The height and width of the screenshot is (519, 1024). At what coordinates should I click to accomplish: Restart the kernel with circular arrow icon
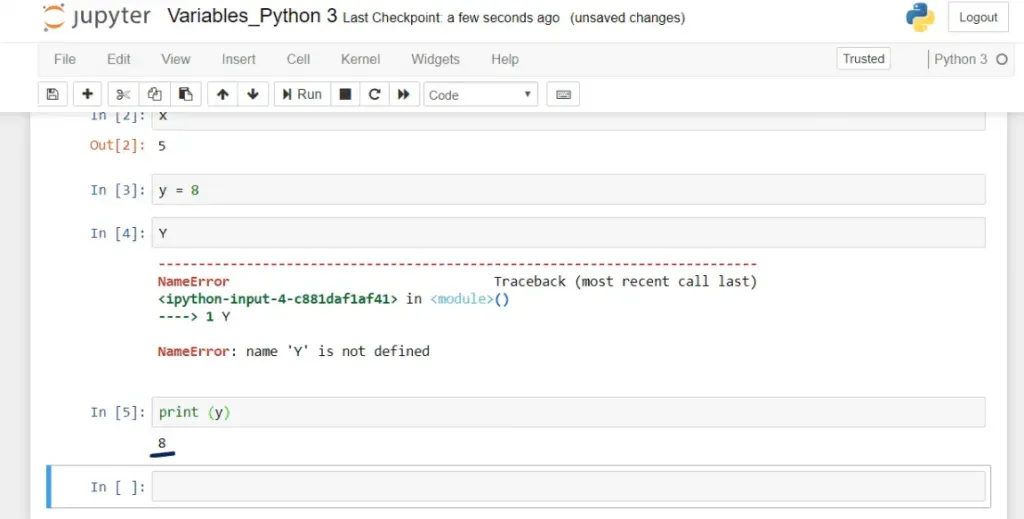[x=374, y=94]
